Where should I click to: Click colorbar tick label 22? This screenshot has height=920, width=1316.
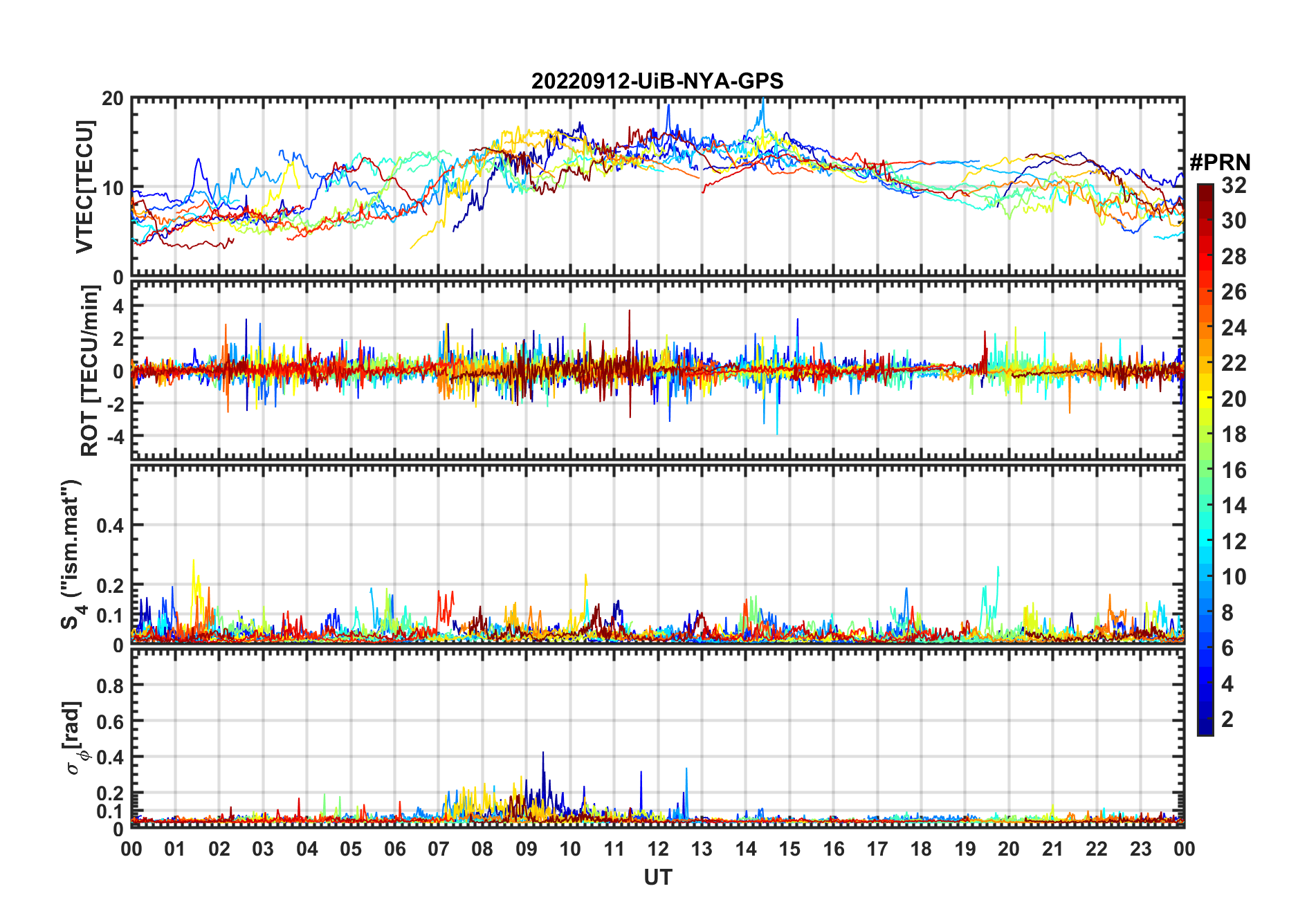[1234, 363]
